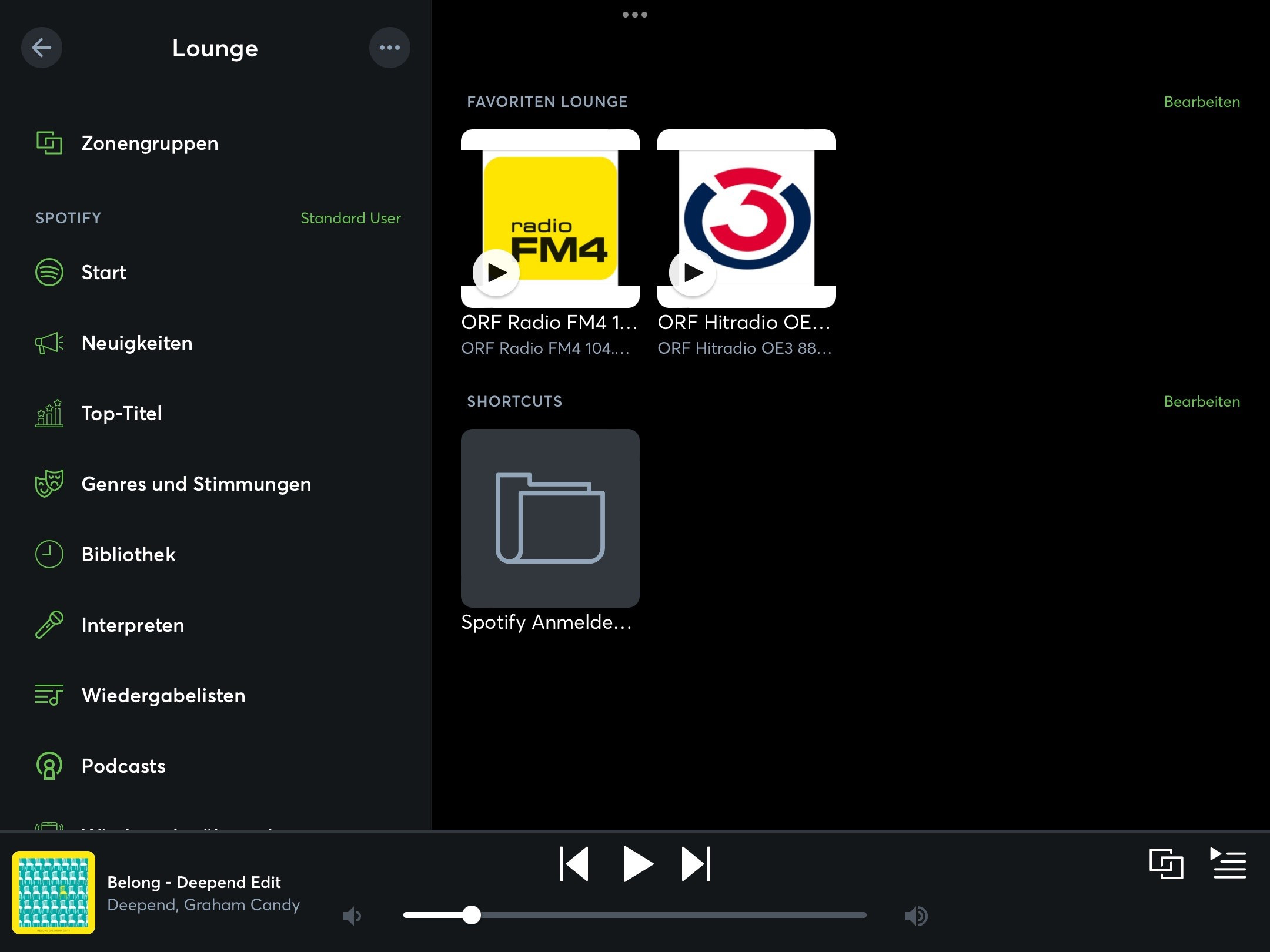The image size is (1270, 952).
Task: Open Wiedergabelisten playlists
Action: click(x=163, y=695)
